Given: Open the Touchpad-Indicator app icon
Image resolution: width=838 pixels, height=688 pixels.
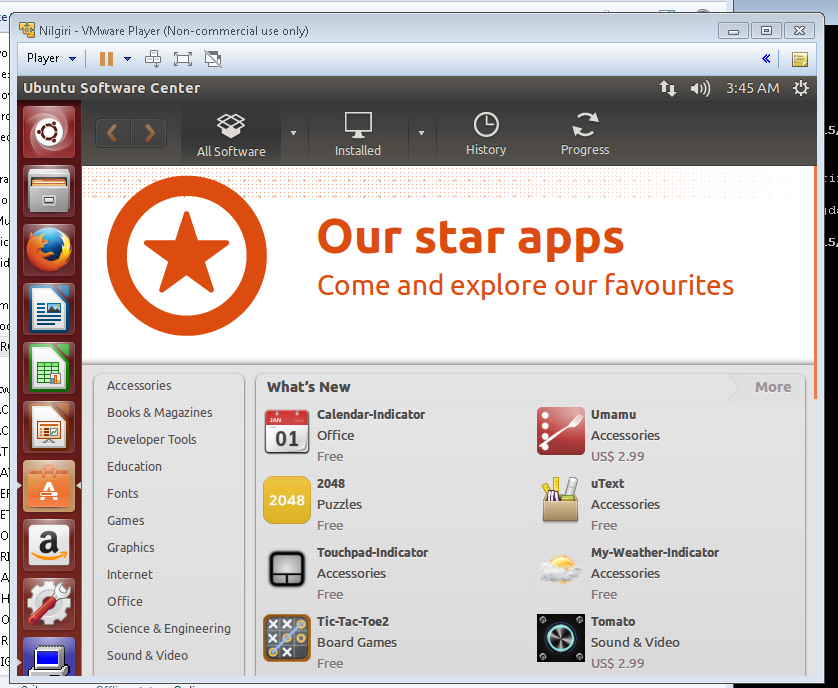Looking at the screenshot, I should pos(287,569).
